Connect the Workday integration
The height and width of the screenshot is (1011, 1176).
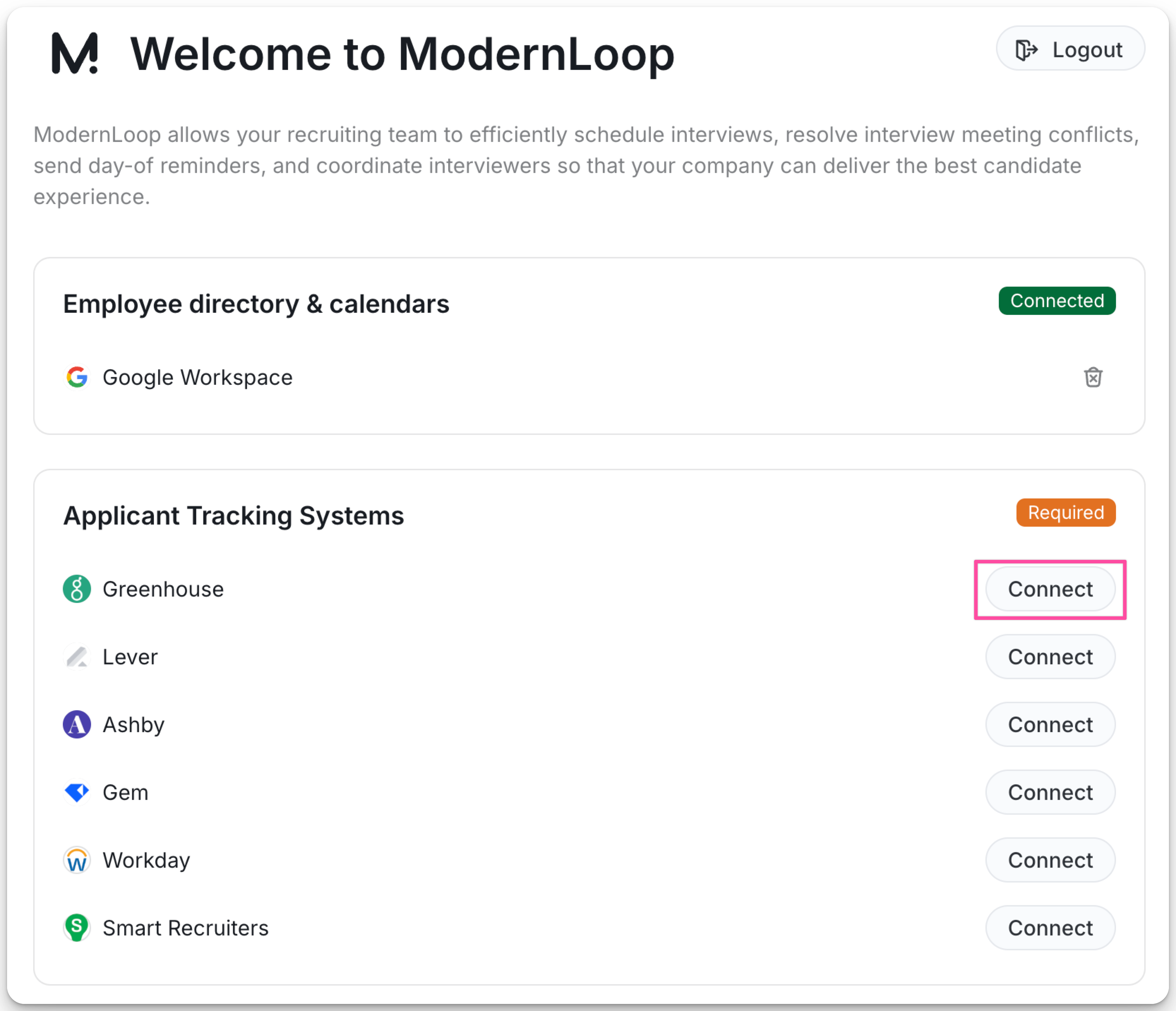(1050, 860)
